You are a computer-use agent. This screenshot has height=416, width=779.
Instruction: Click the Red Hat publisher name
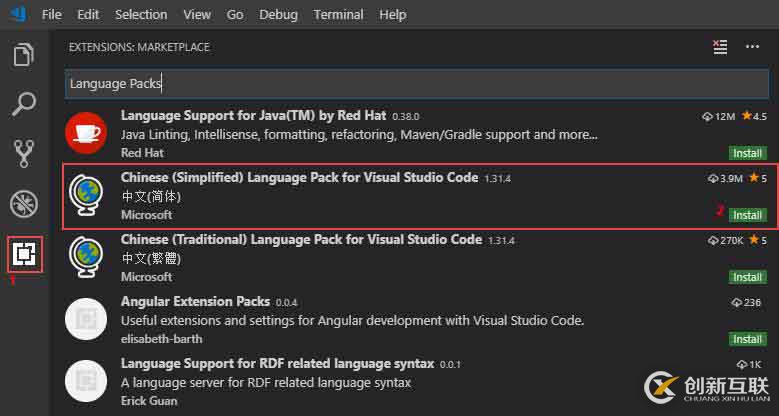click(142, 153)
